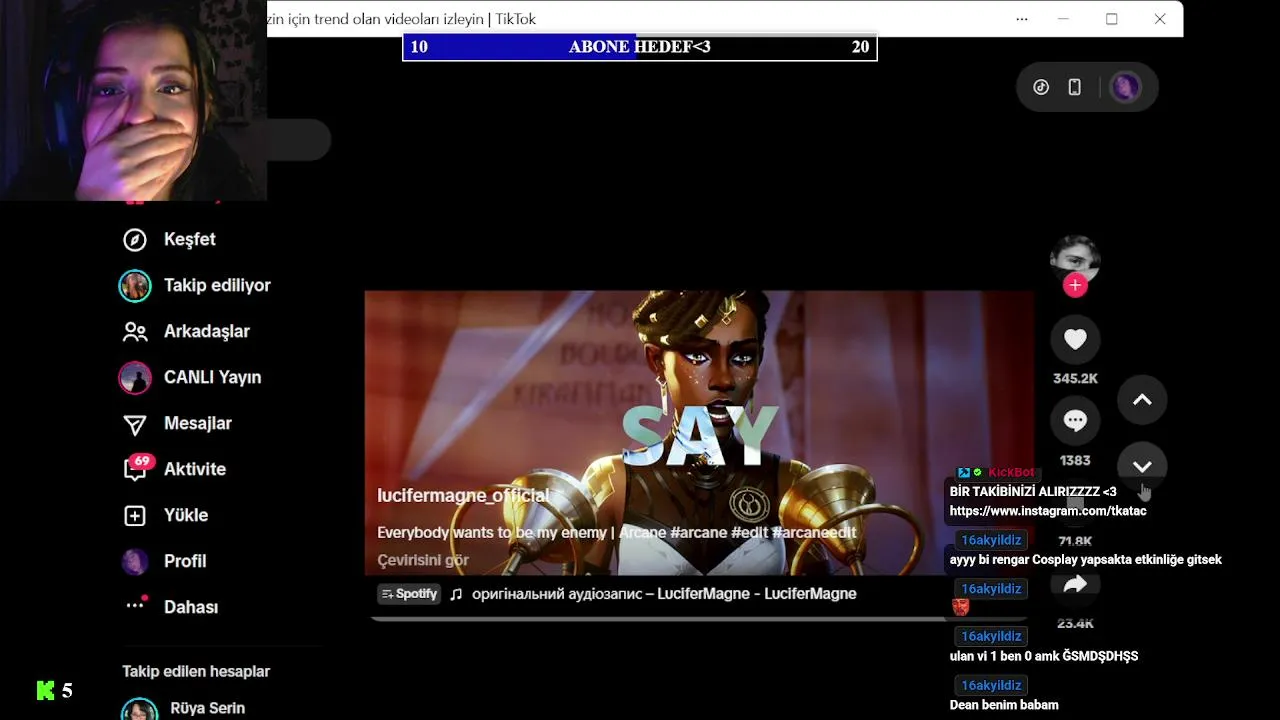Click the streamer webcam overlay
The width and height of the screenshot is (1280, 720).
(133, 100)
